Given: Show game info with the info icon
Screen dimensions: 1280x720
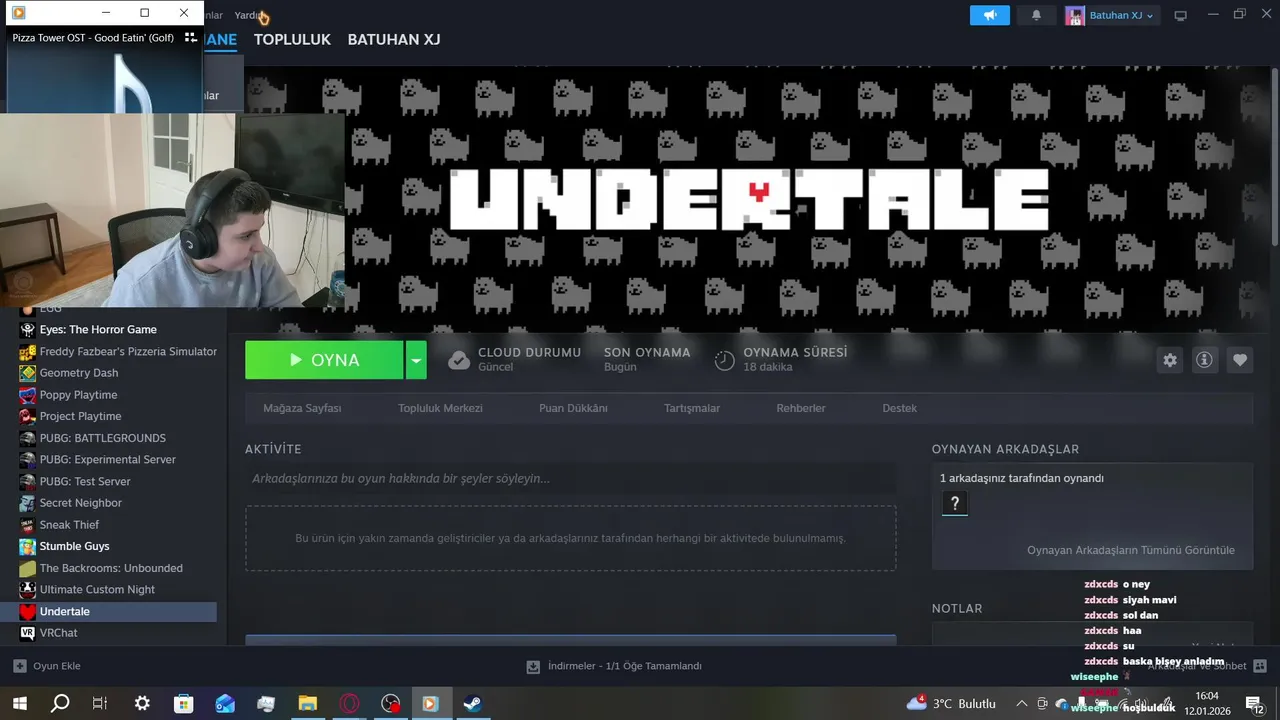Looking at the screenshot, I should 1205,360.
